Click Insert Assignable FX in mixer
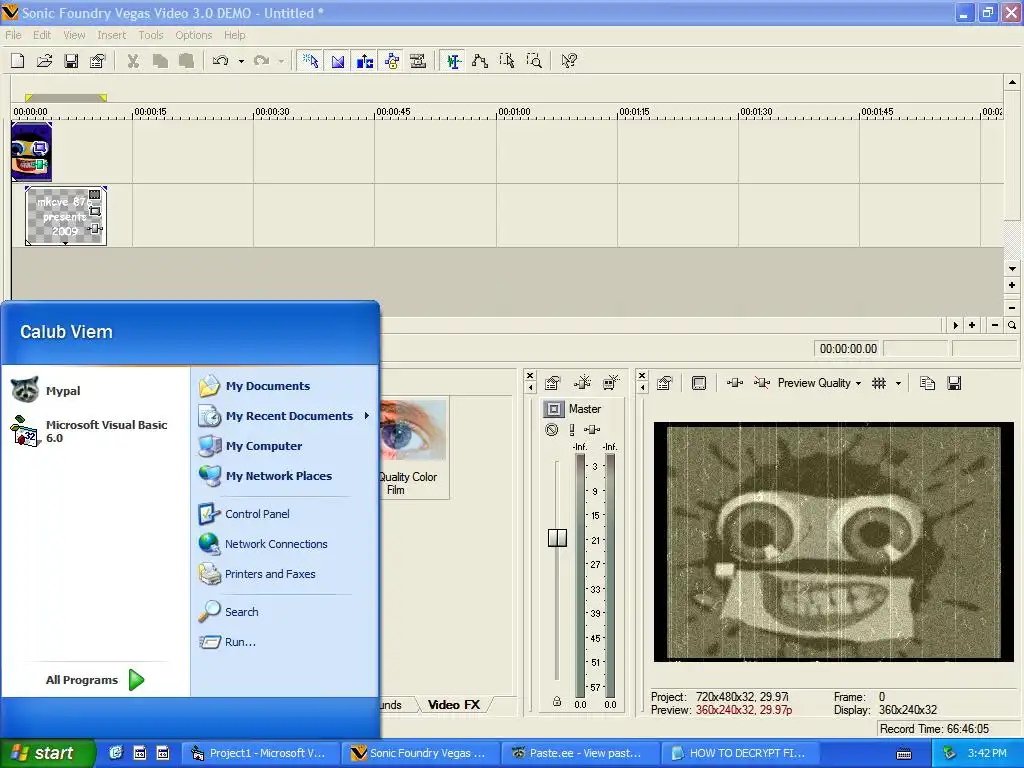Screen dimensions: 1024x768 [x=582, y=383]
